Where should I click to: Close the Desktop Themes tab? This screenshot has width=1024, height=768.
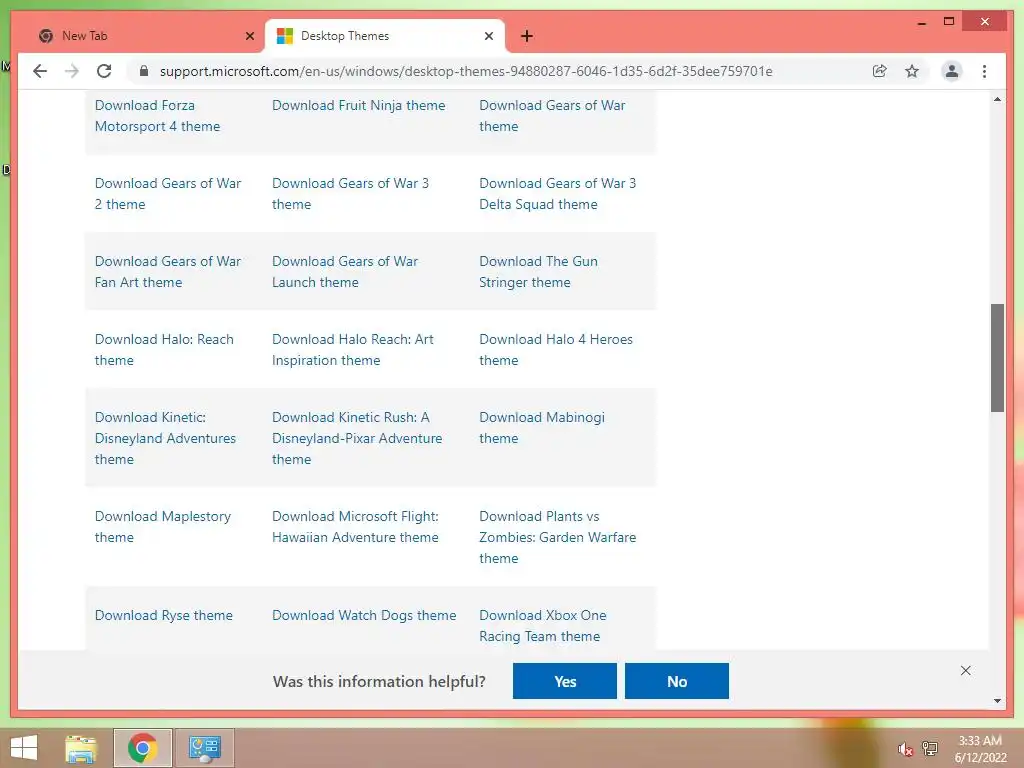point(488,36)
